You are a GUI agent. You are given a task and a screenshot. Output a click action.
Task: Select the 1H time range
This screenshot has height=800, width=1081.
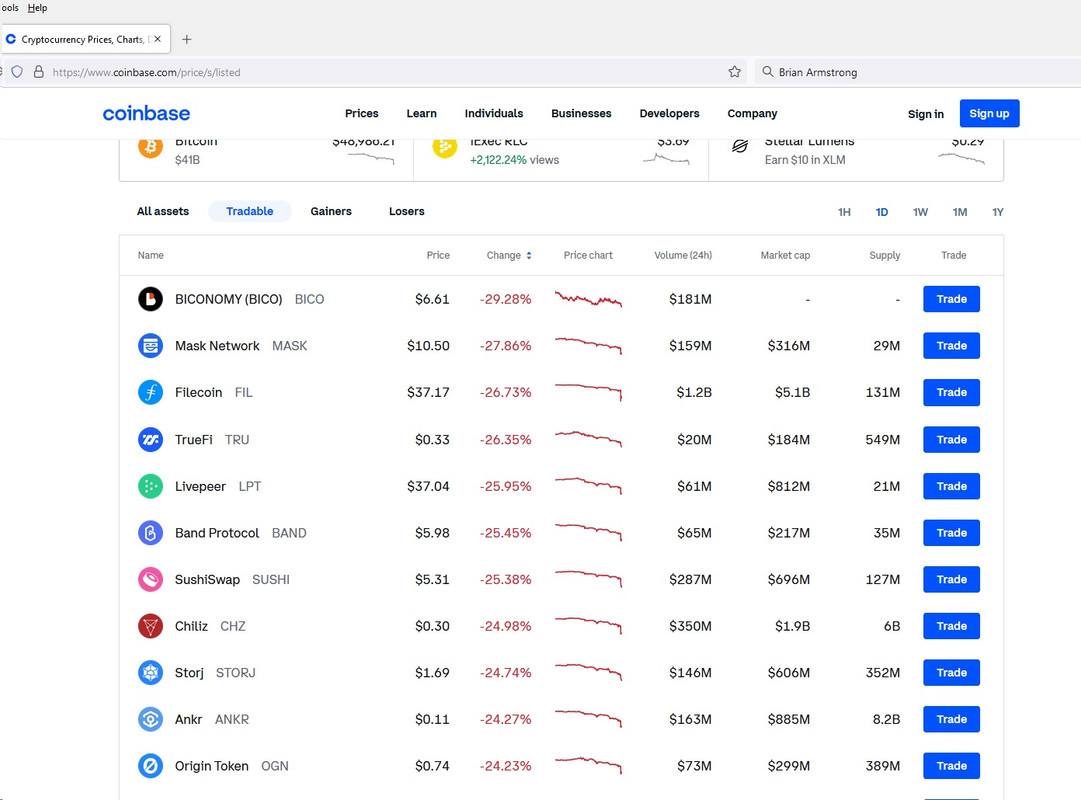[x=844, y=212]
